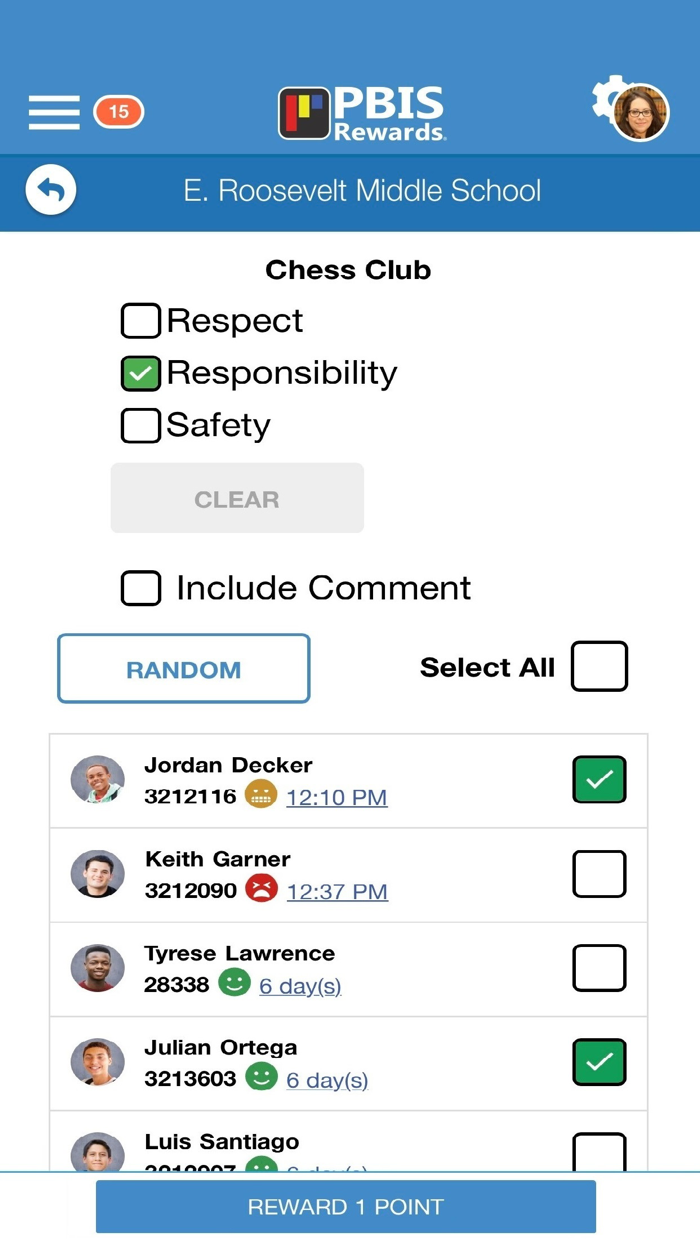Open the hamburger menu
Viewport: 700px width, 1244px height.
54,112
